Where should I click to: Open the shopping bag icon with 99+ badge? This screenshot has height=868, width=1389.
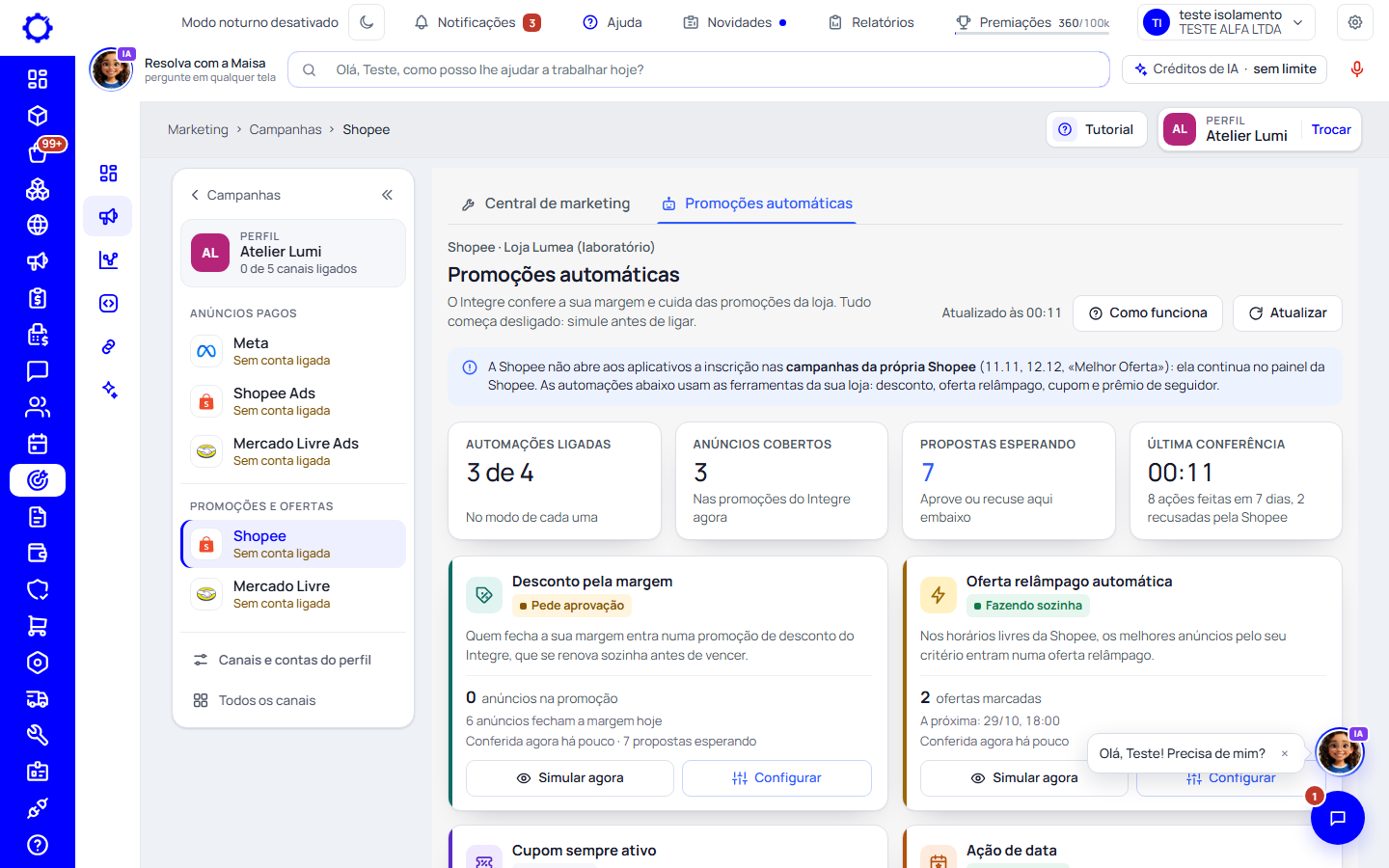(38, 152)
